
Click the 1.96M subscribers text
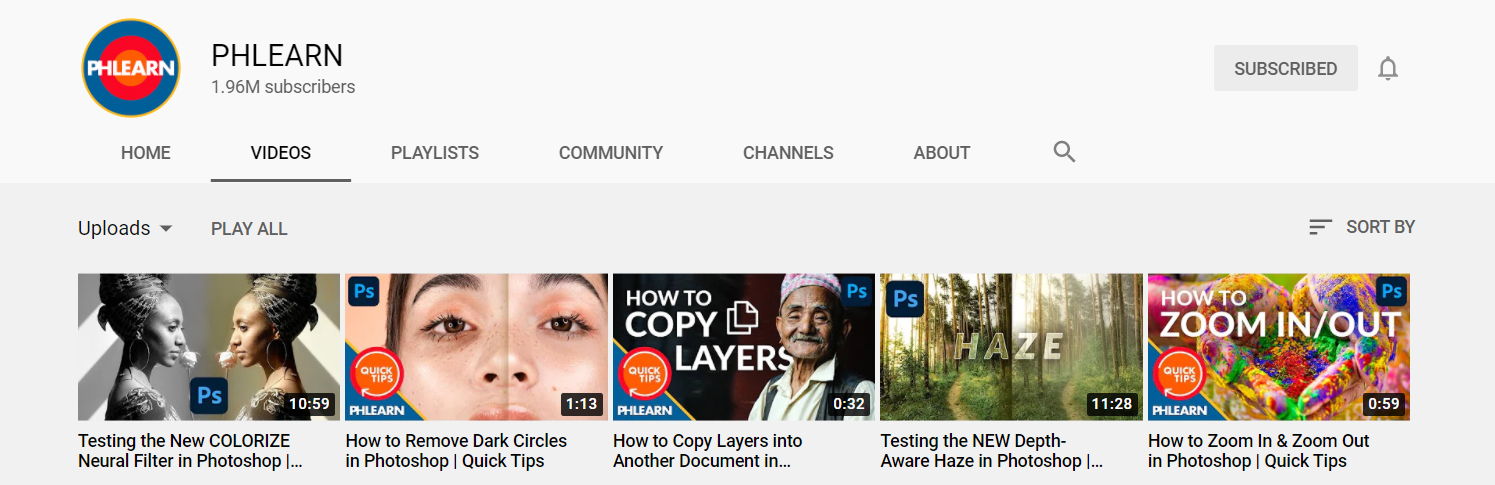click(283, 87)
